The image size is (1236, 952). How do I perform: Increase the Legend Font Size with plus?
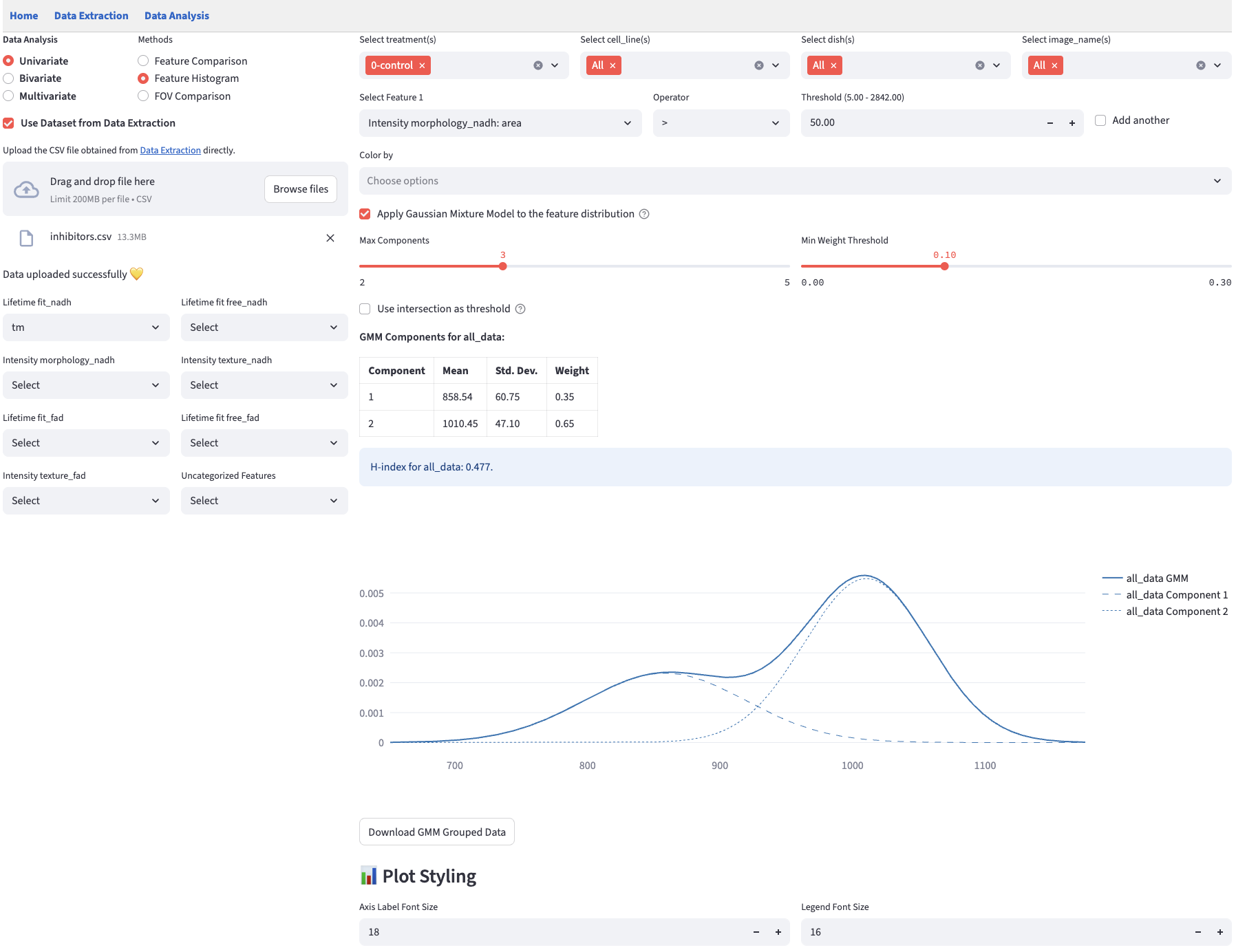click(x=1219, y=932)
